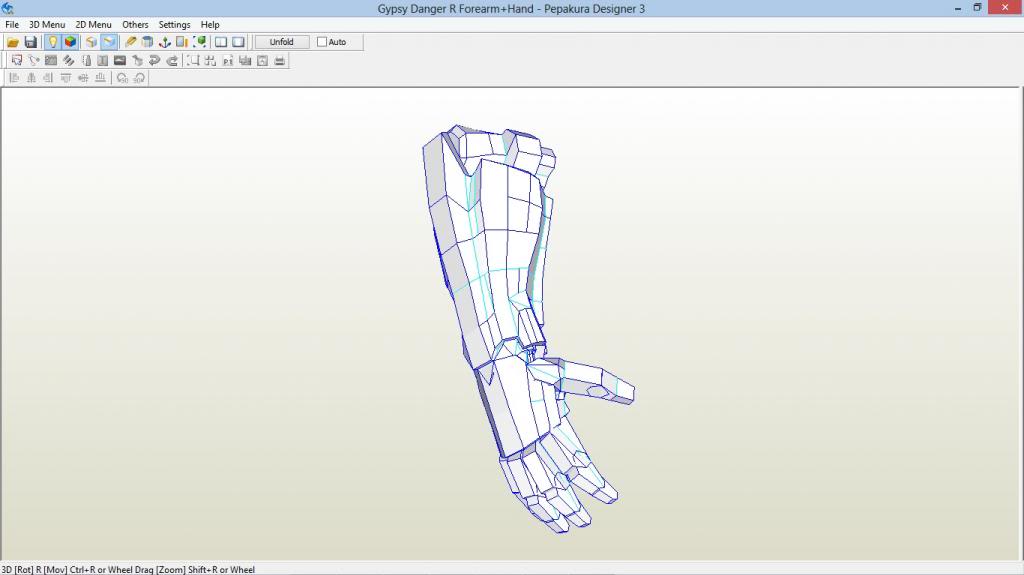Viewport: 1024px width, 575px height.
Task: Click the gray striped panel icon
Action: coord(51,60)
